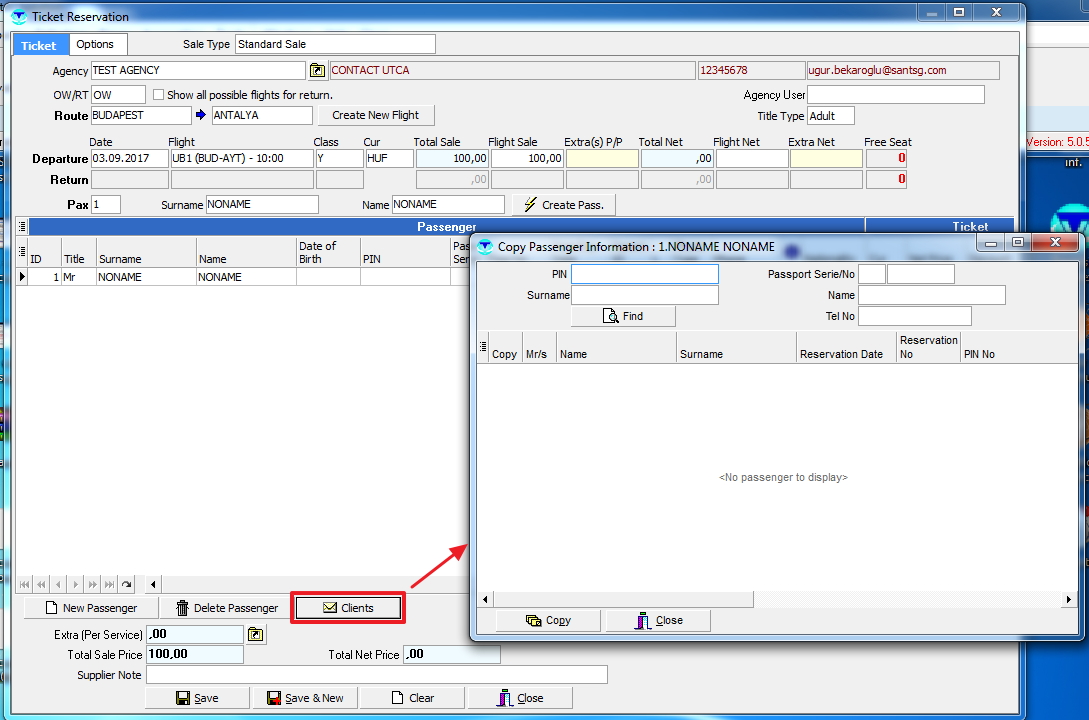Open the Agency User dropdown field
Screen dimensions: 1089x720
pyautogui.click(x=896, y=95)
